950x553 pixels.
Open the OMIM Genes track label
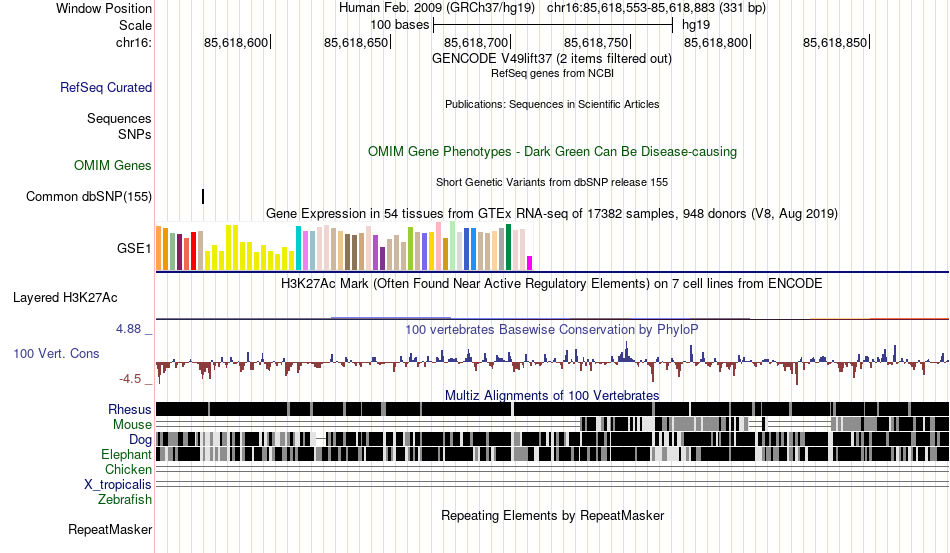click(x=112, y=165)
